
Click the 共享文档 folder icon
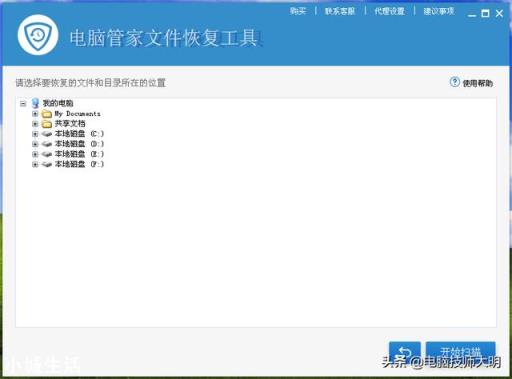[47, 124]
